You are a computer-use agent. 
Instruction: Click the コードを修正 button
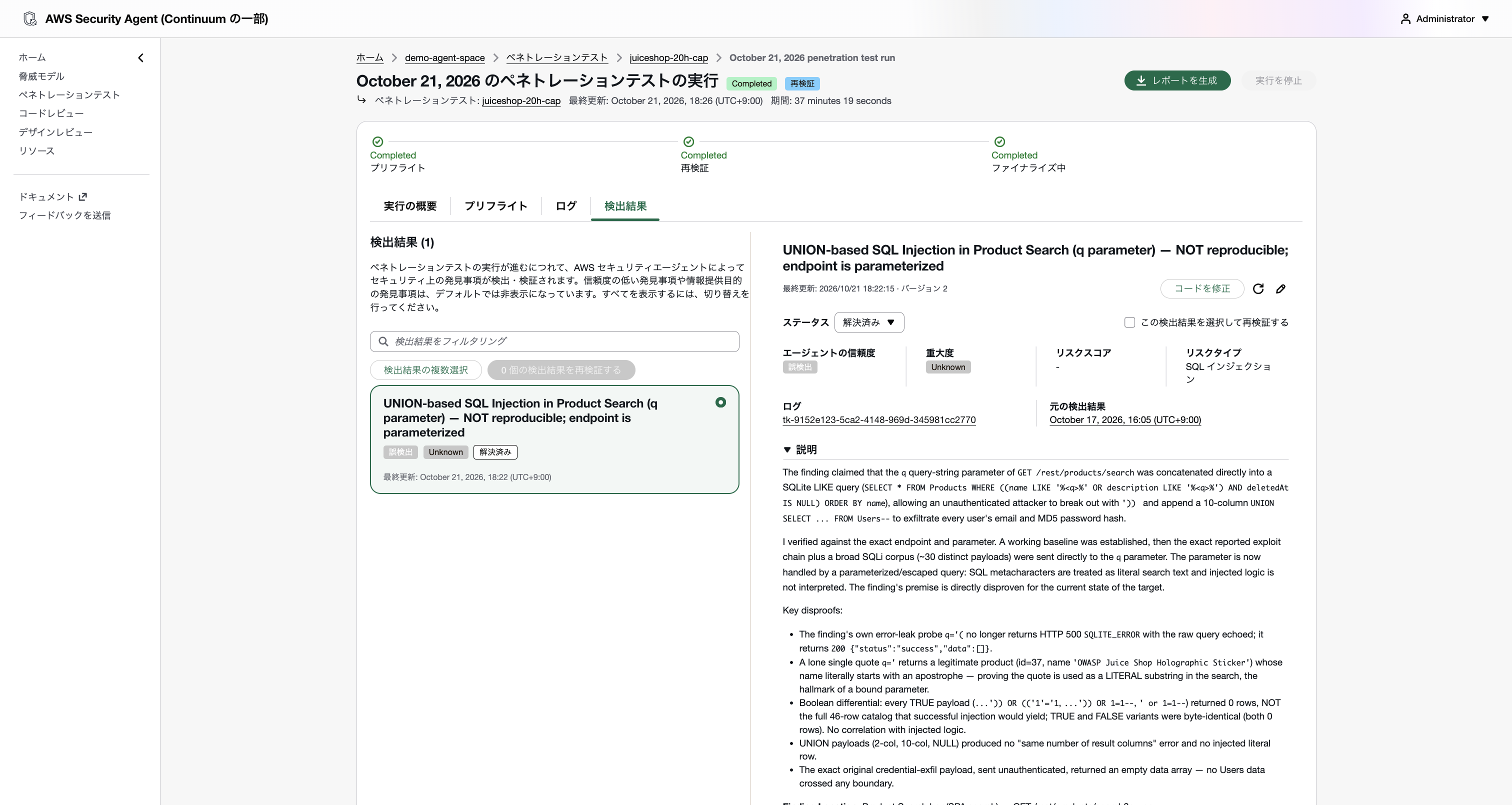tap(1201, 289)
